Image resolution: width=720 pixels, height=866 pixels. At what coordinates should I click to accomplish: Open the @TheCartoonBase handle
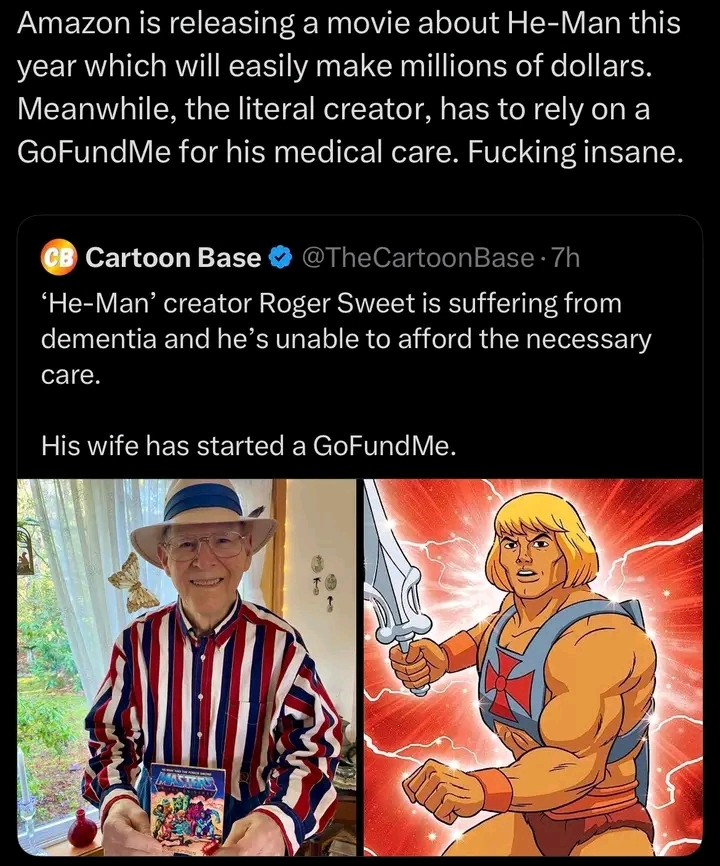coord(416,258)
